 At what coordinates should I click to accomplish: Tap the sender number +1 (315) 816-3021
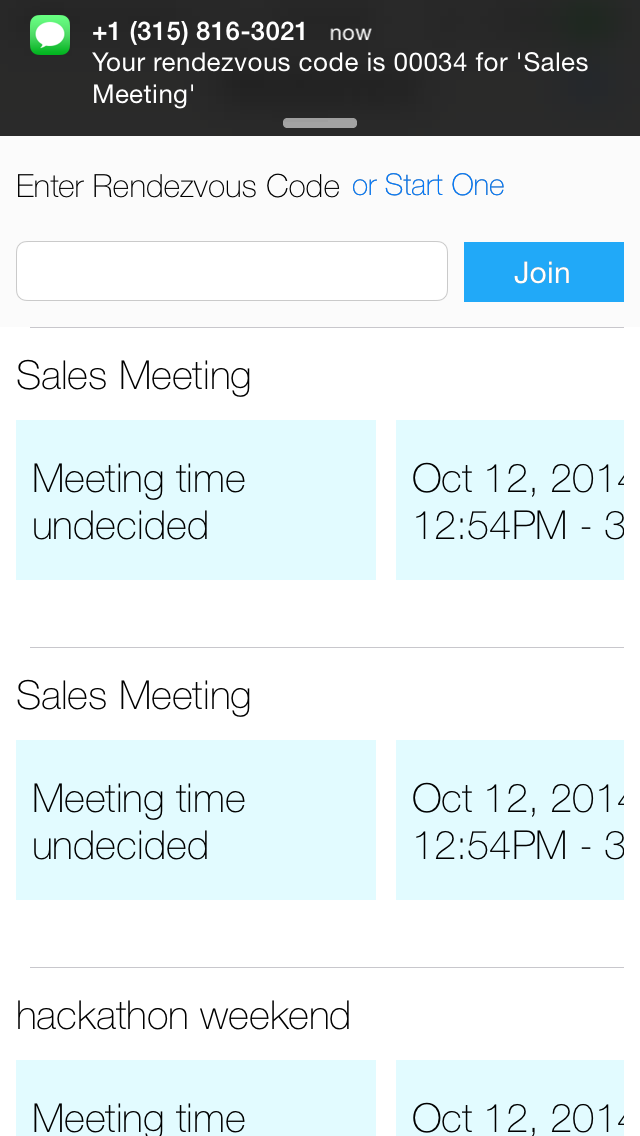[x=199, y=32]
